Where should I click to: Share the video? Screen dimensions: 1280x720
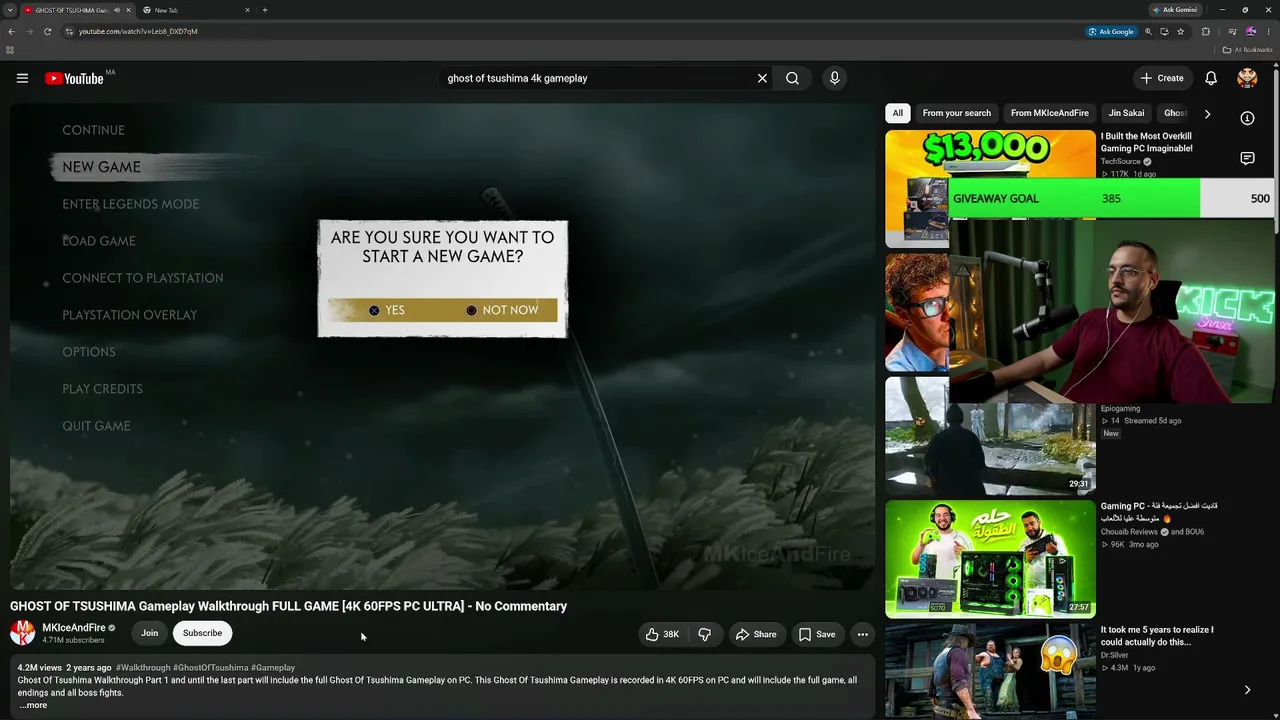click(756, 634)
